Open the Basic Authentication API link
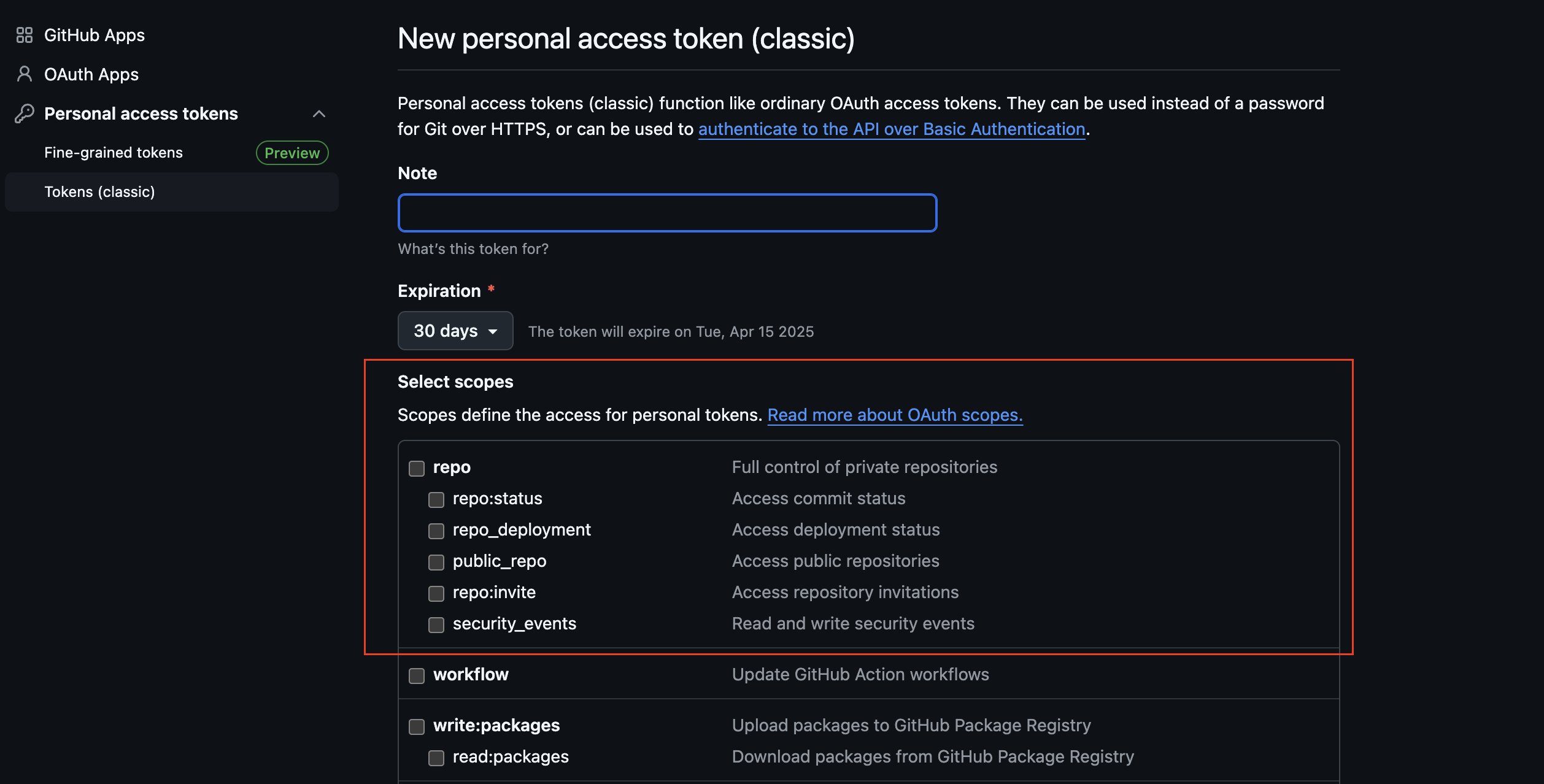The height and width of the screenshot is (784, 1544). pyautogui.click(x=891, y=129)
